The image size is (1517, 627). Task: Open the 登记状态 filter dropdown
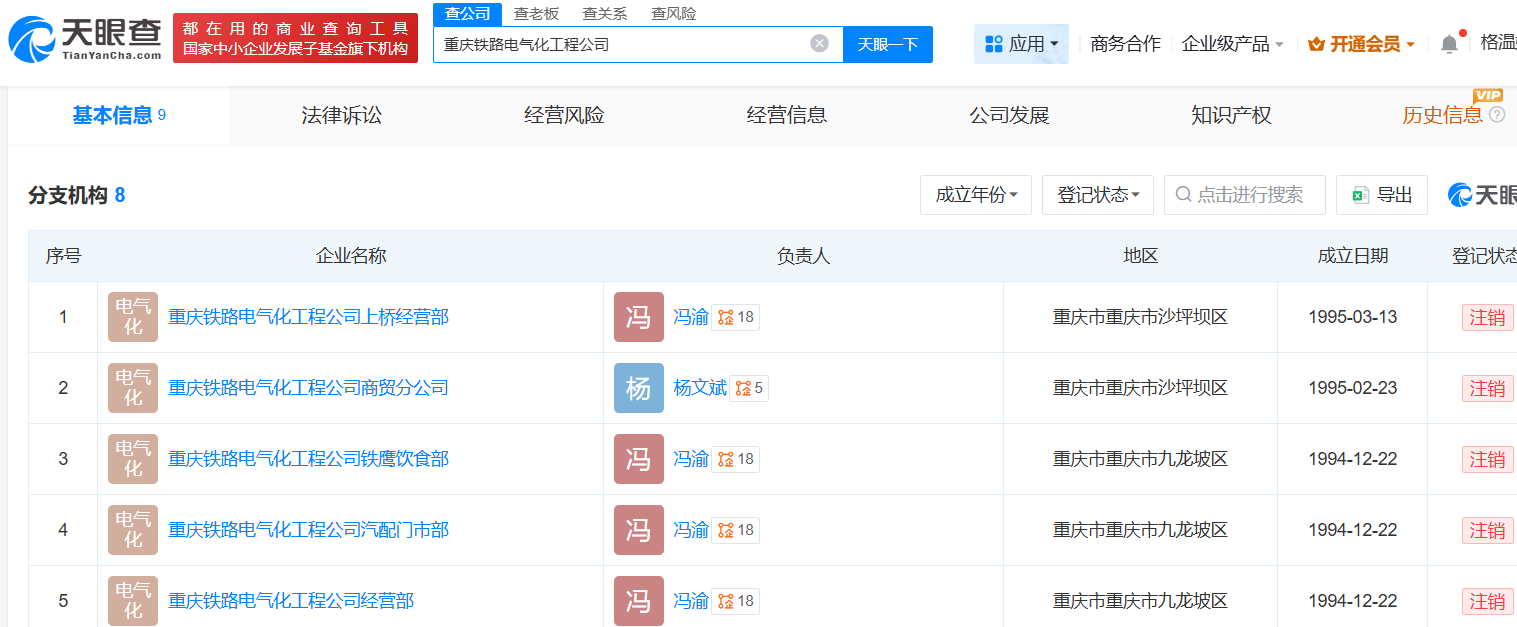tap(1097, 195)
